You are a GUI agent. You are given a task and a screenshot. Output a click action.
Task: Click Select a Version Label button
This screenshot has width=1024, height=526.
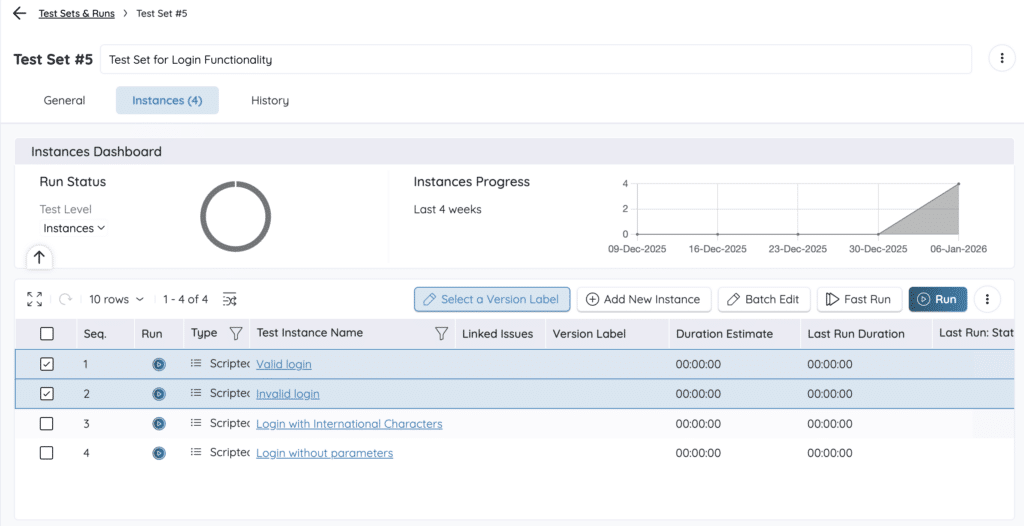492,299
